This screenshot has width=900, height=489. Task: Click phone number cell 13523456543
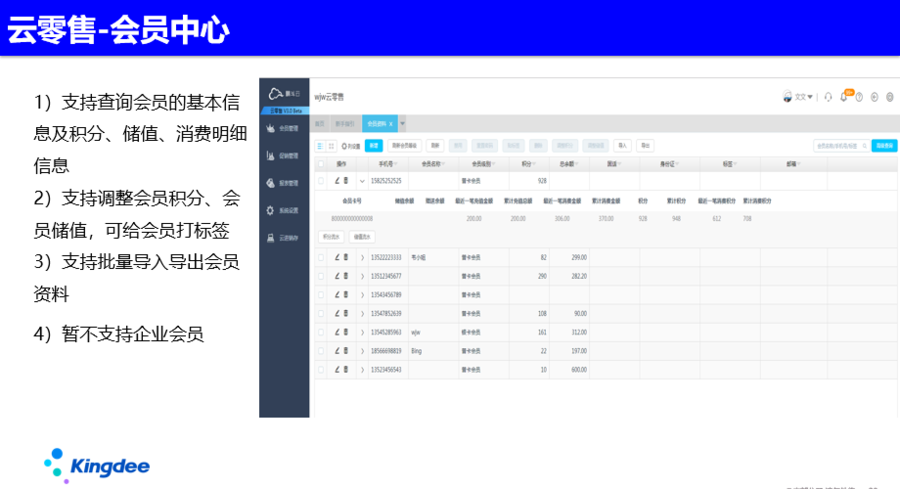[x=386, y=370]
